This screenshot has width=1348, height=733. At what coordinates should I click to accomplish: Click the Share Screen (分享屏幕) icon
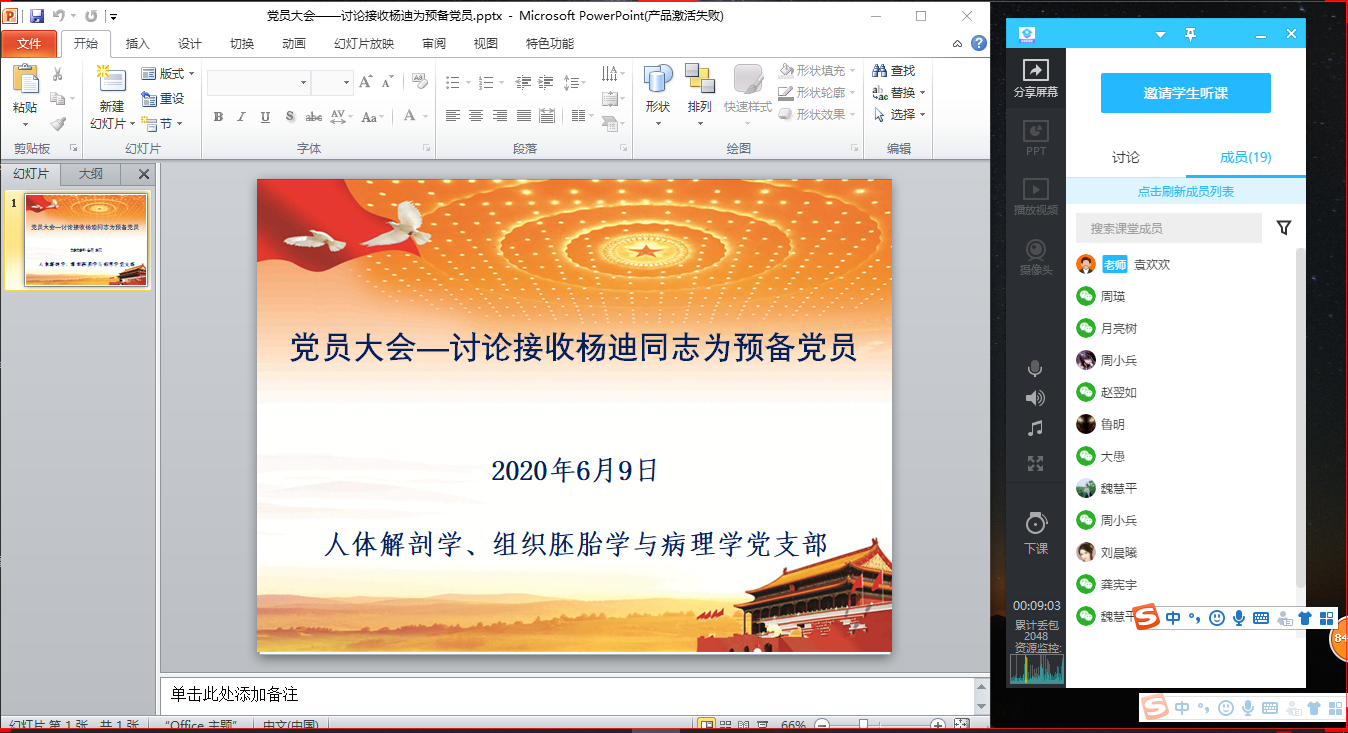1035,72
